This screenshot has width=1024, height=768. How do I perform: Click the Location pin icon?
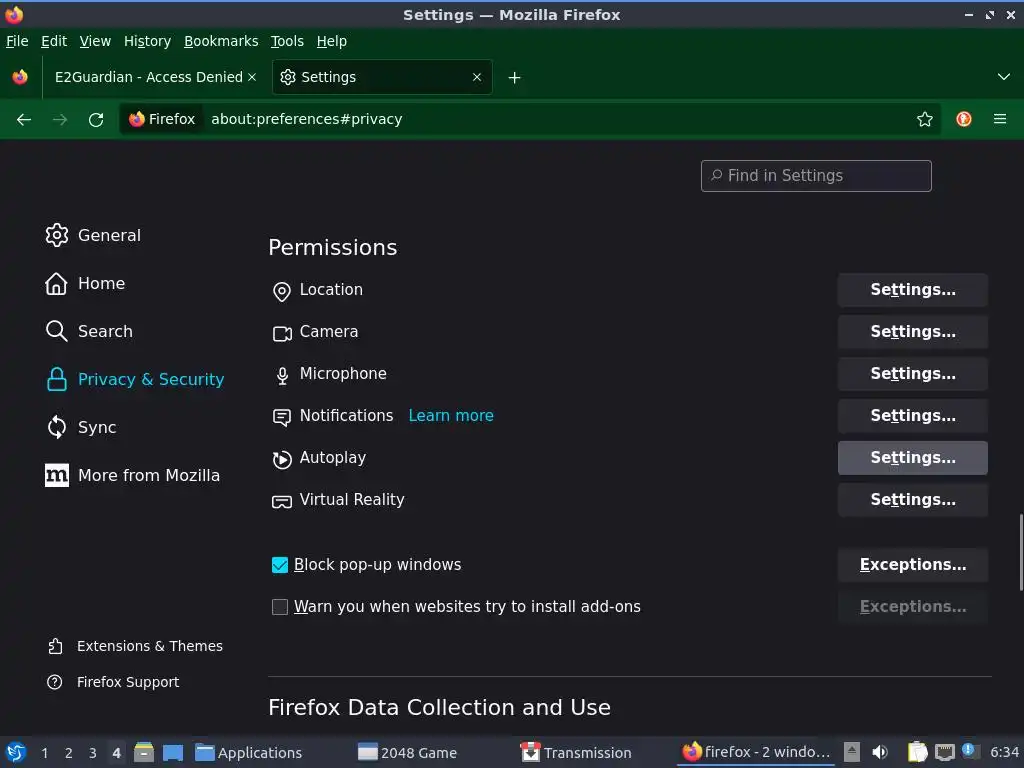pos(281,291)
